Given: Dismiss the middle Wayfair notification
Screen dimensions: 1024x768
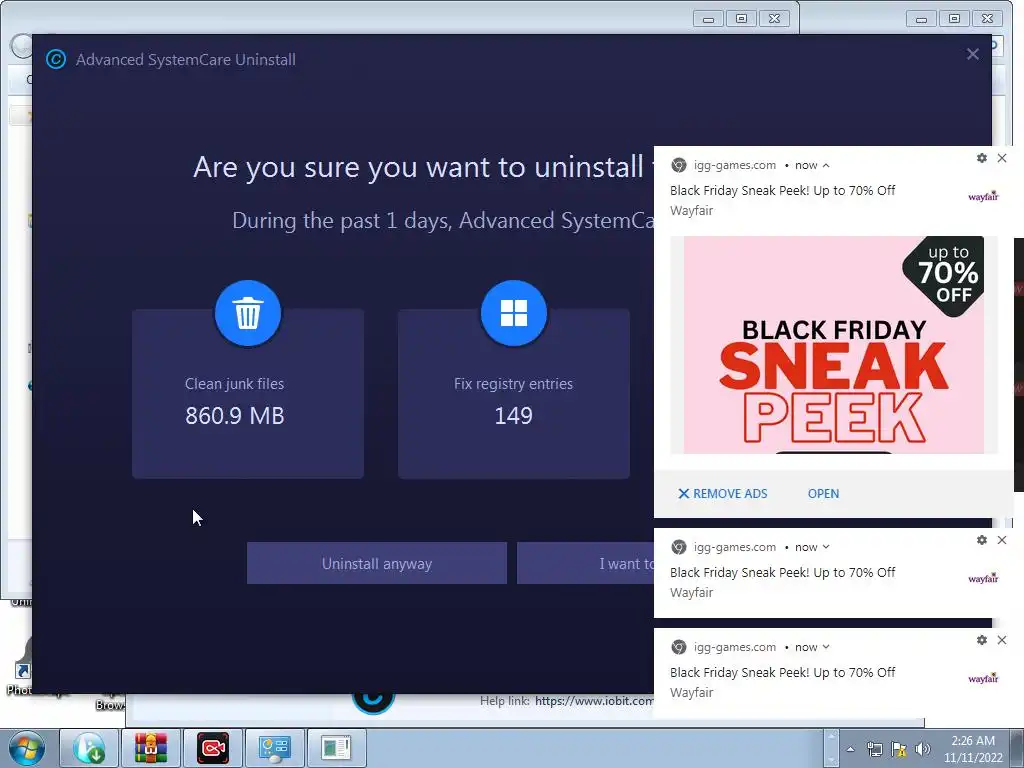Looking at the screenshot, I should [x=1002, y=540].
